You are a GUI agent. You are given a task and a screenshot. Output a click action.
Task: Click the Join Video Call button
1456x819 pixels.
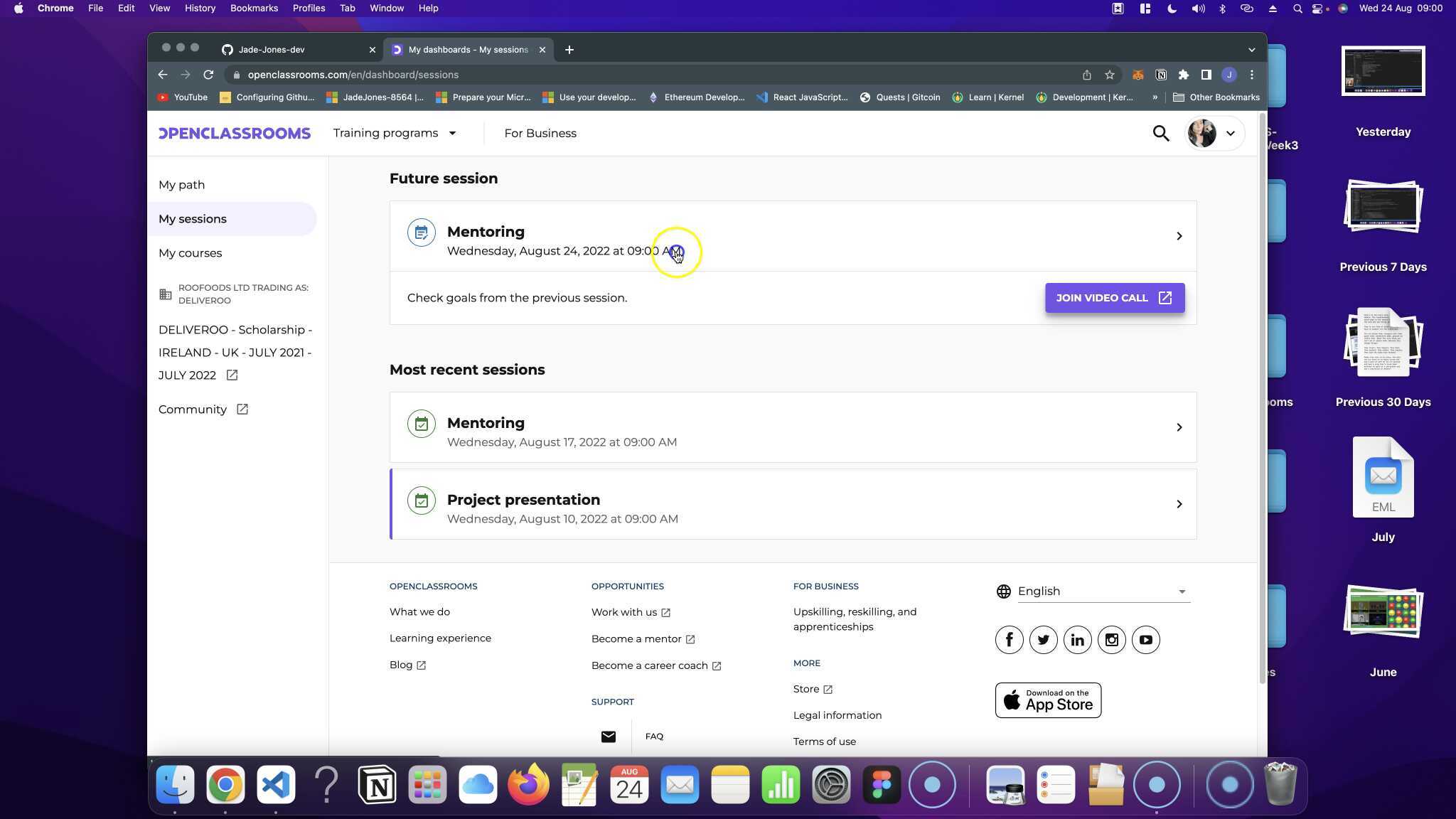[x=1114, y=298]
